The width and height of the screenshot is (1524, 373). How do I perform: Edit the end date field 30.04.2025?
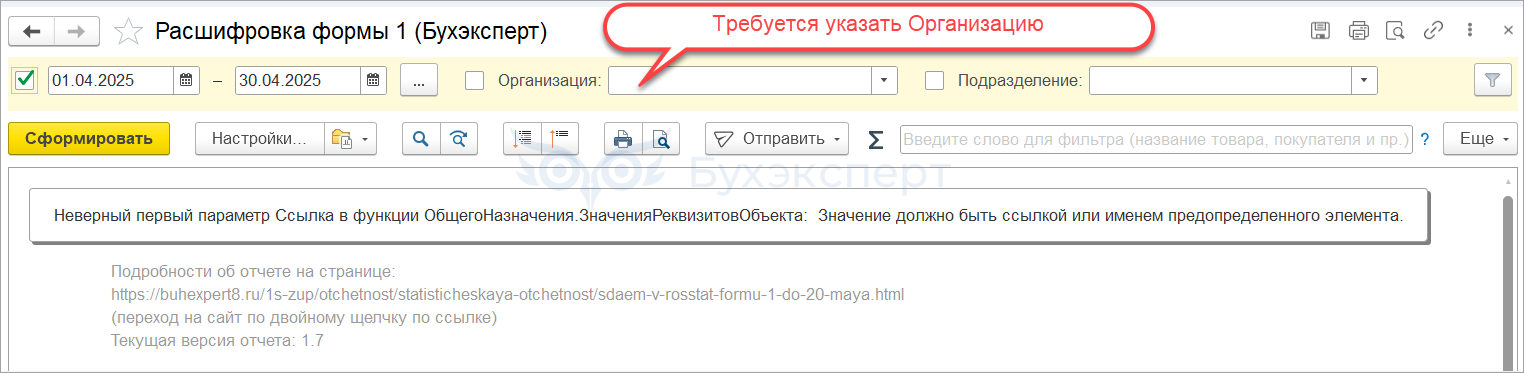tap(298, 81)
